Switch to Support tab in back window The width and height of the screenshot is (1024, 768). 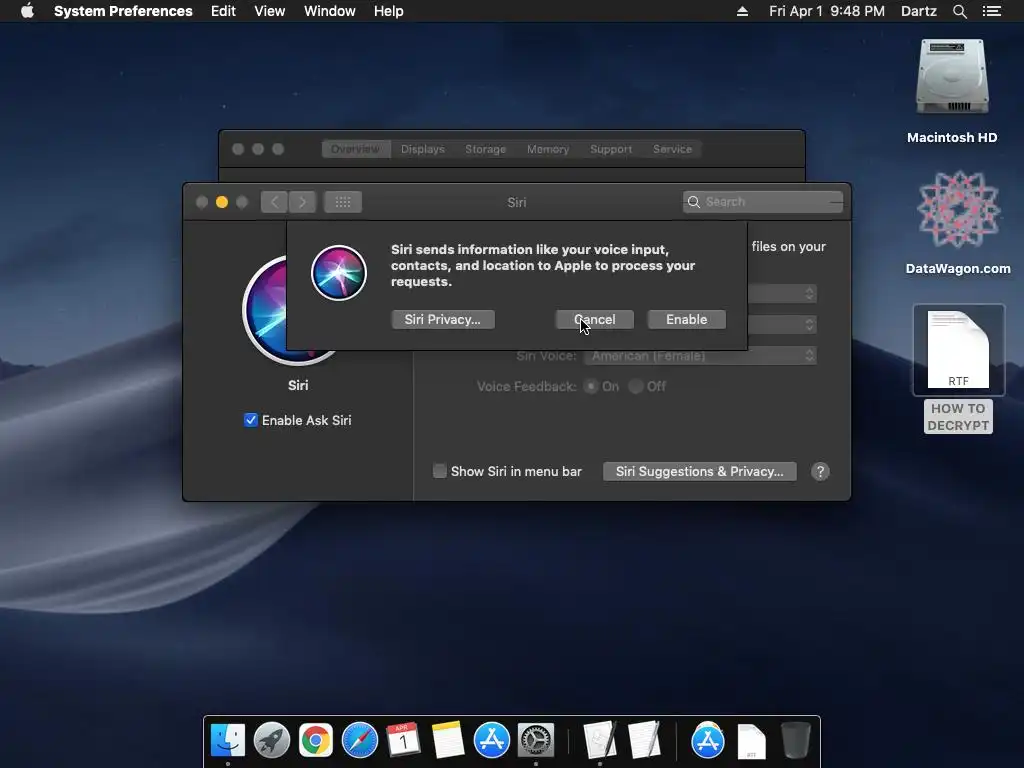click(x=611, y=149)
